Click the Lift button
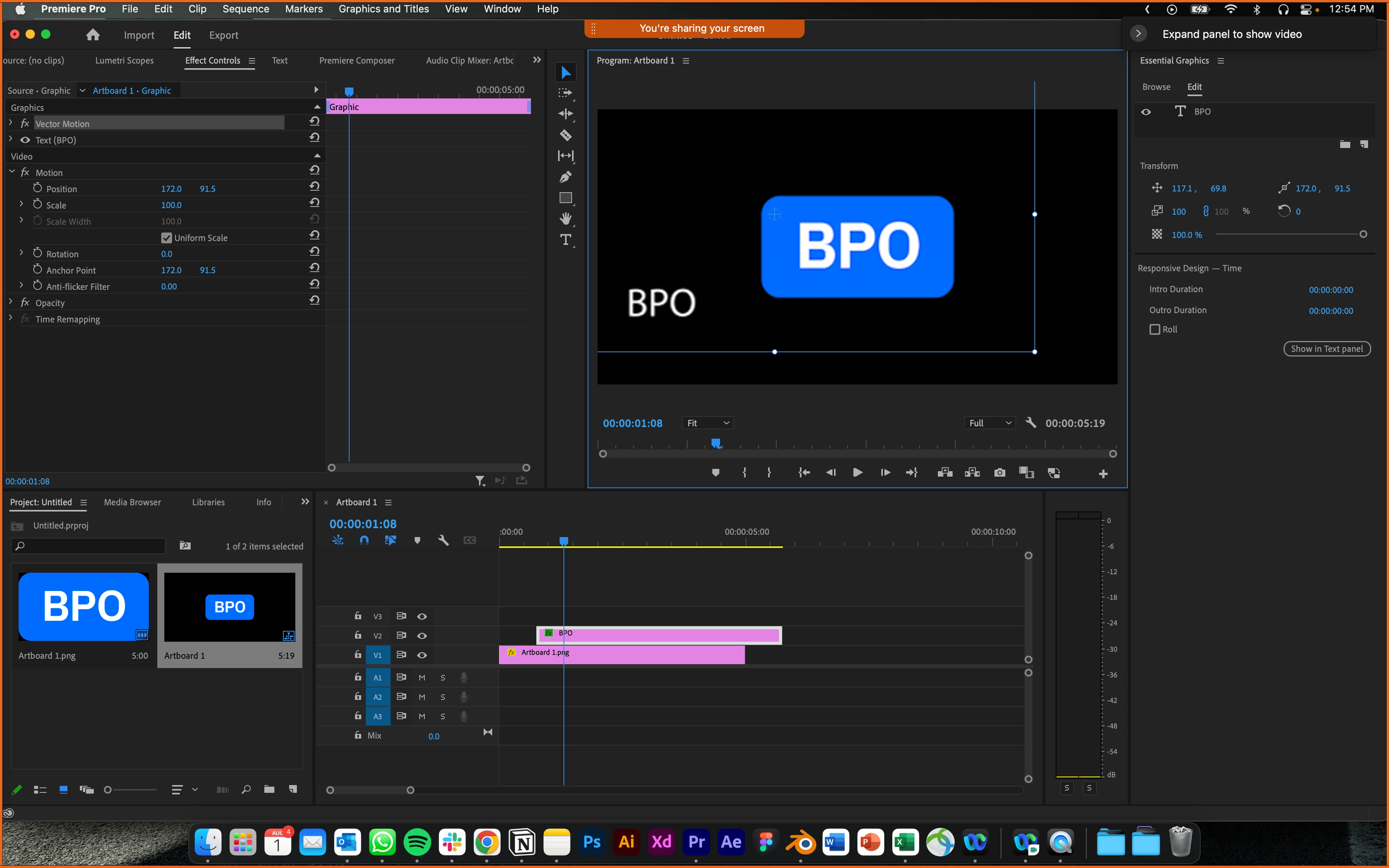Screen dimensions: 1389x868 [x=945, y=472]
